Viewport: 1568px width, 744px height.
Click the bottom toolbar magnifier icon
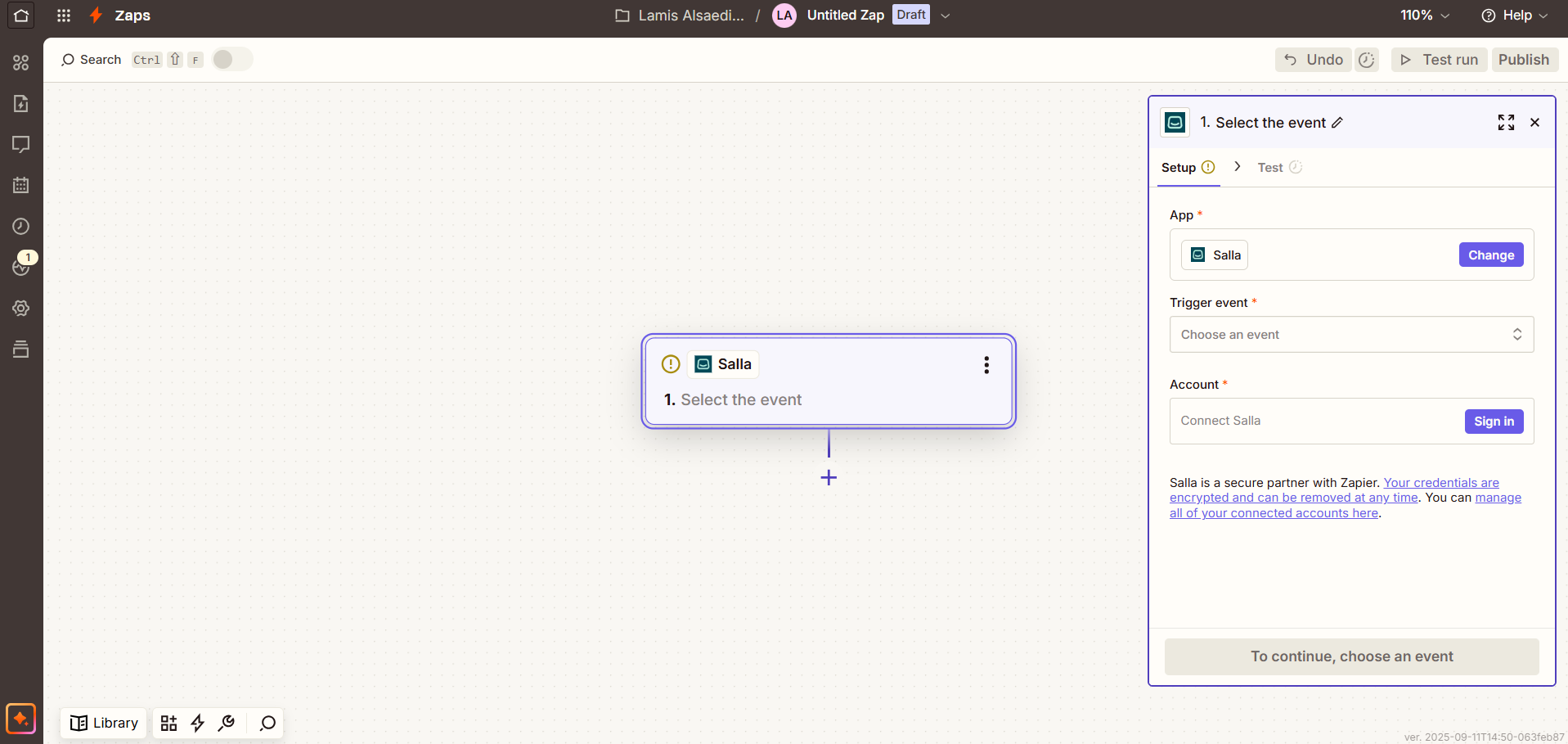click(267, 724)
